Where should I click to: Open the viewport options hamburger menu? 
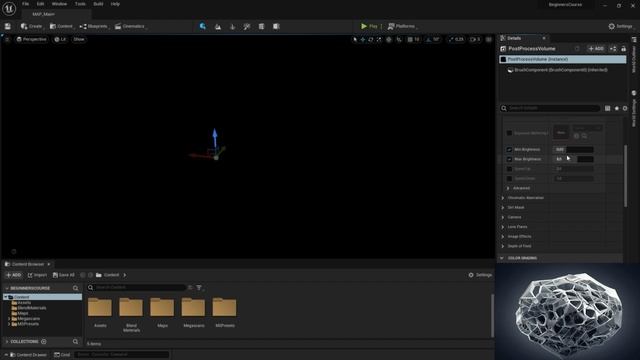point(7,39)
